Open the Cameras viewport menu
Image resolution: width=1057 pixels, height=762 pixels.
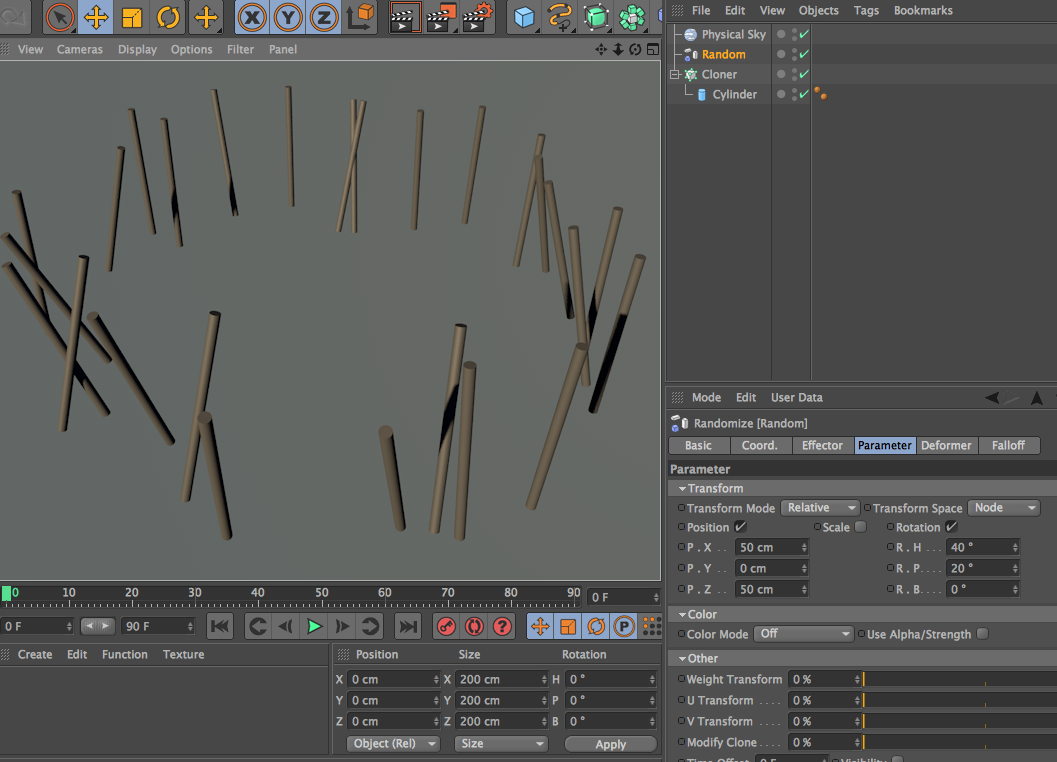(x=80, y=49)
